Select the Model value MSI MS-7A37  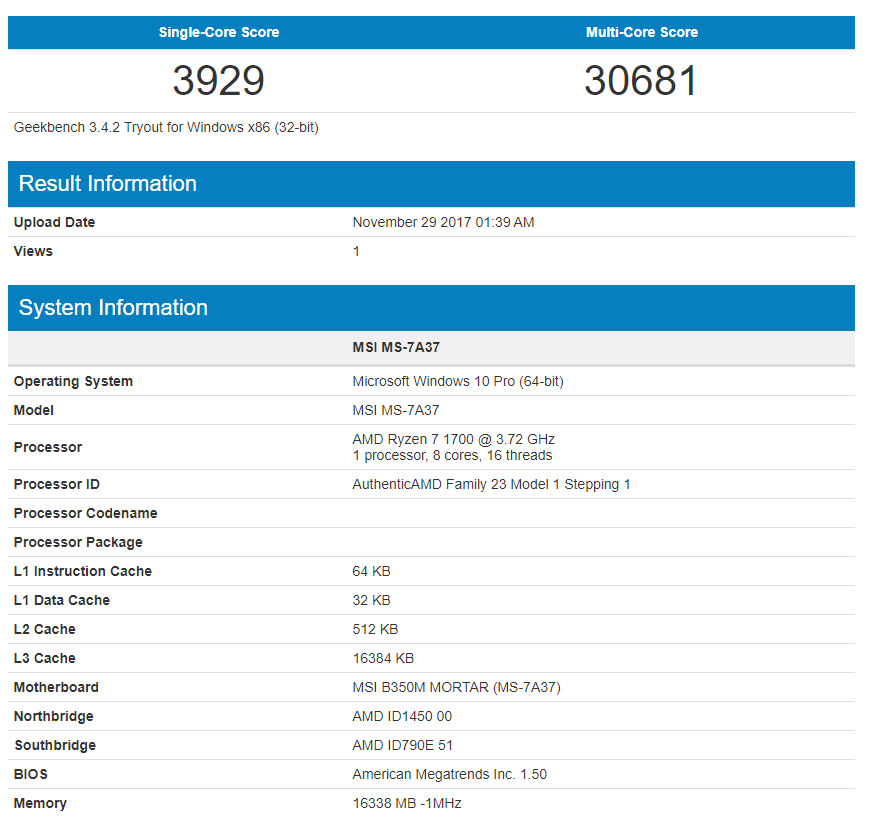(x=396, y=410)
